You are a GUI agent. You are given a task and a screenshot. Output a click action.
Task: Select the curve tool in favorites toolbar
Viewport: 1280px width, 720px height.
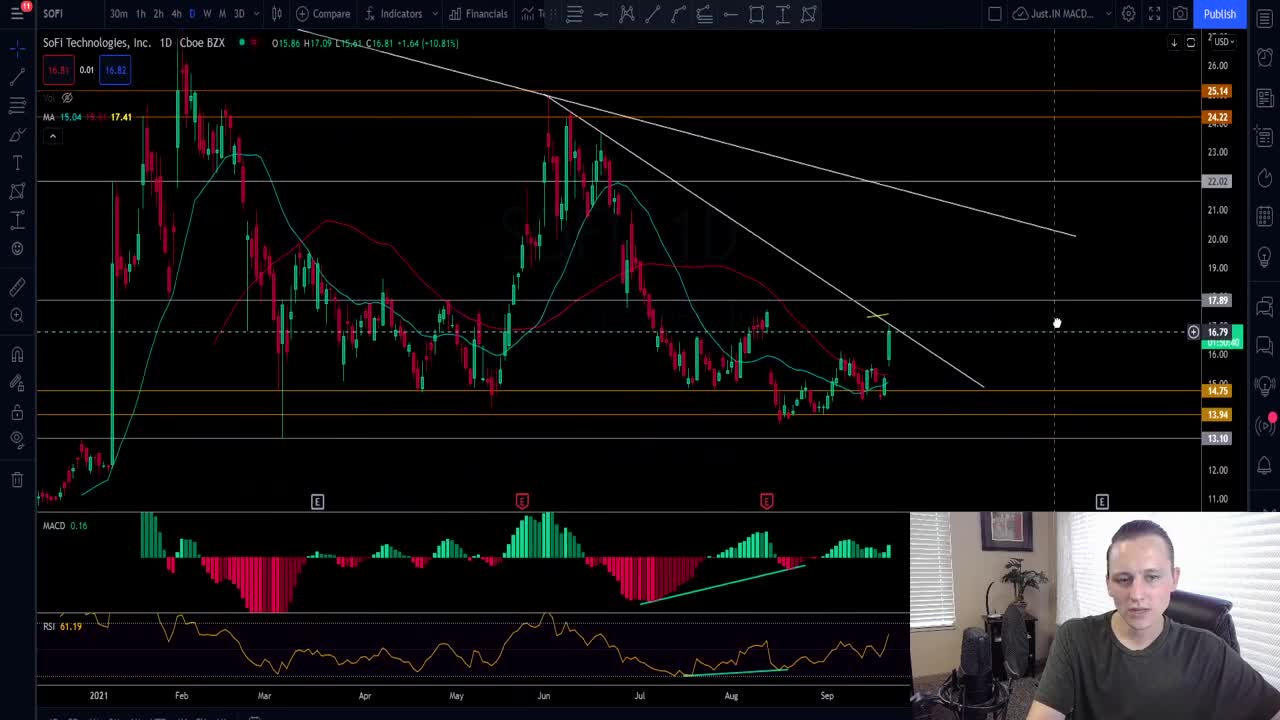point(679,14)
